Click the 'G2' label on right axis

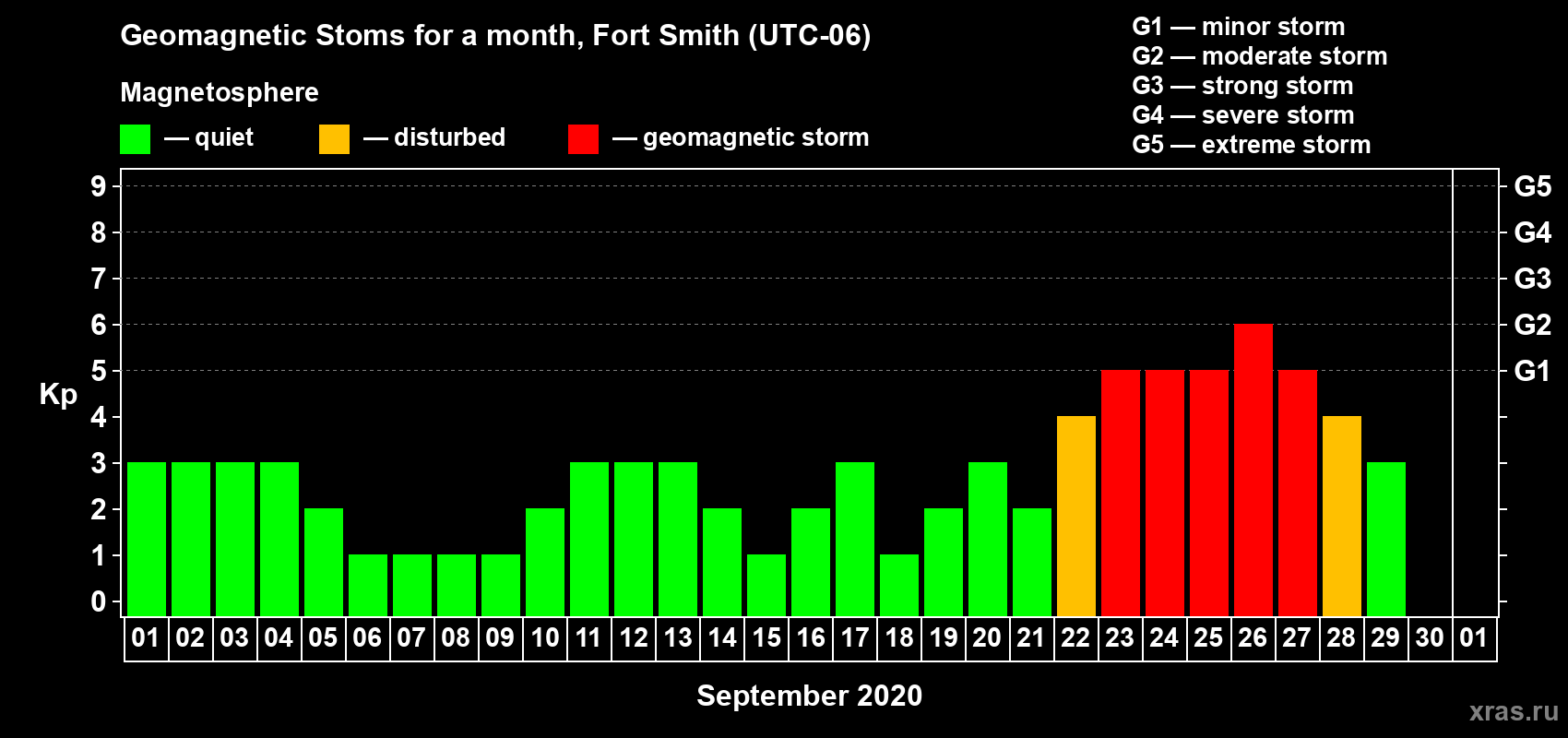coord(1533,325)
